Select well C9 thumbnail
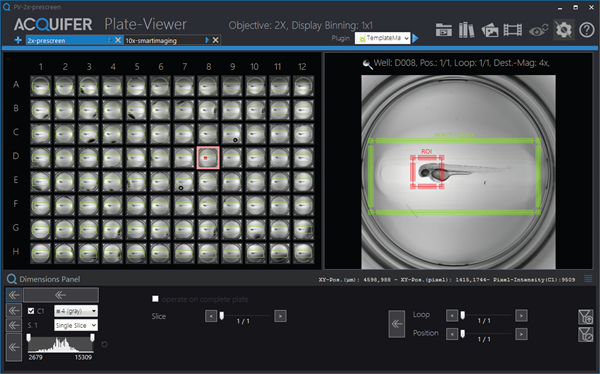Viewport: 600px width, 374px height. tap(232, 134)
